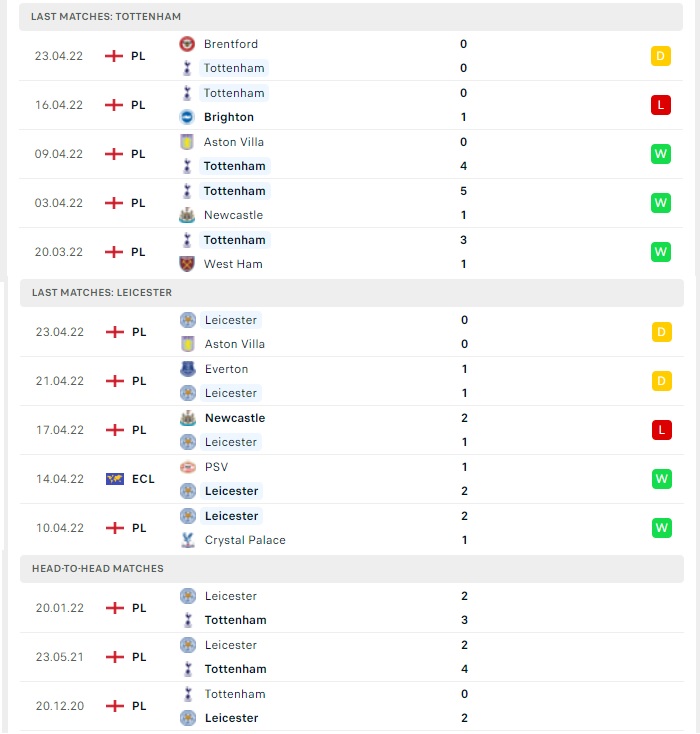Click West Ham club crest icon
The image size is (700, 734).
click(187, 264)
